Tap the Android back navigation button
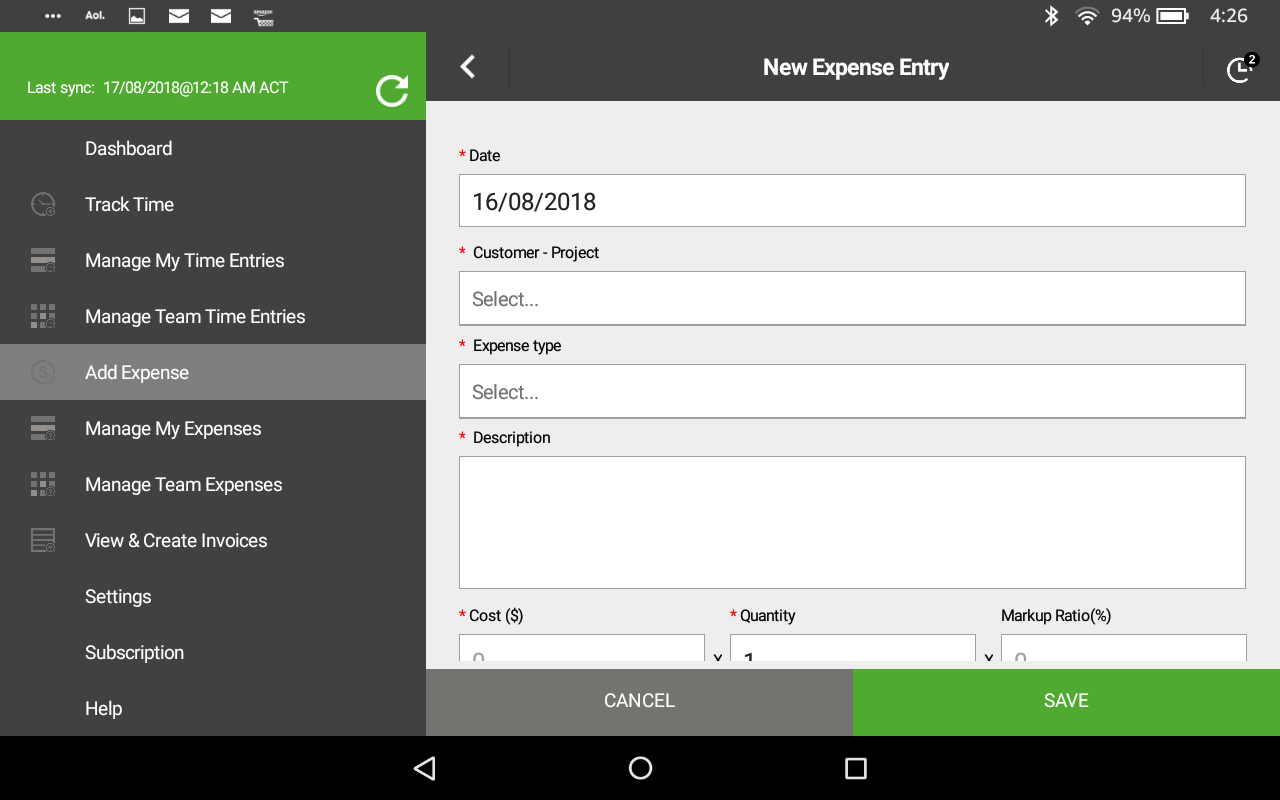Screen dimensions: 1280x800 [425, 768]
